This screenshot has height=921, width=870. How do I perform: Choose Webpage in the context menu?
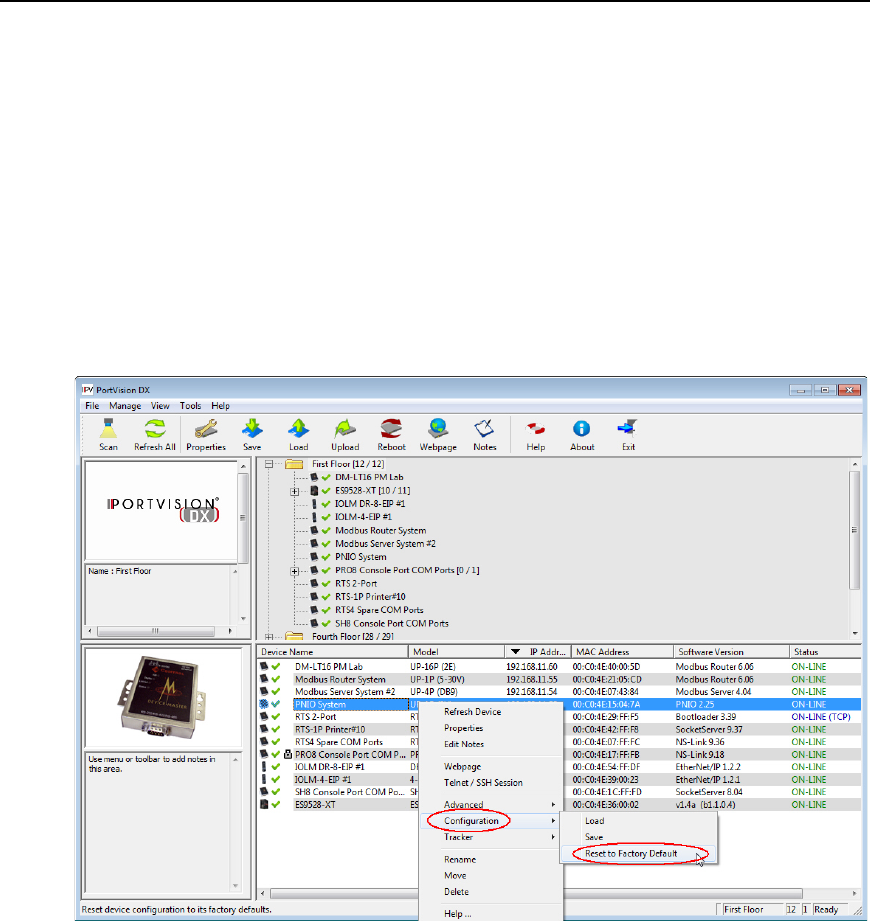click(x=462, y=767)
